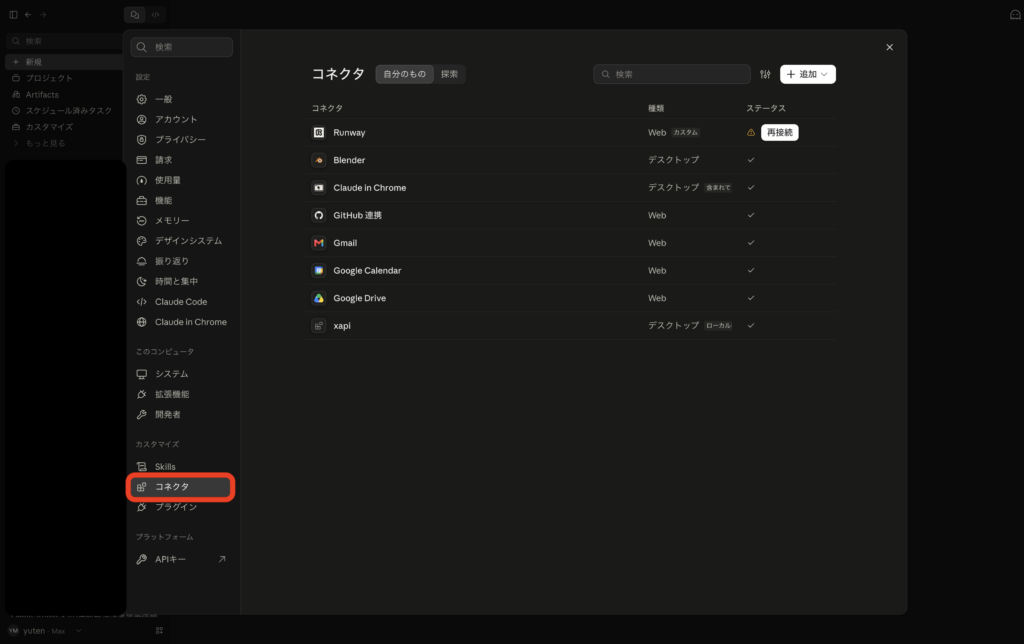Open アカウント settings
This screenshot has width=1024, height=644.
tap(182, 120)
